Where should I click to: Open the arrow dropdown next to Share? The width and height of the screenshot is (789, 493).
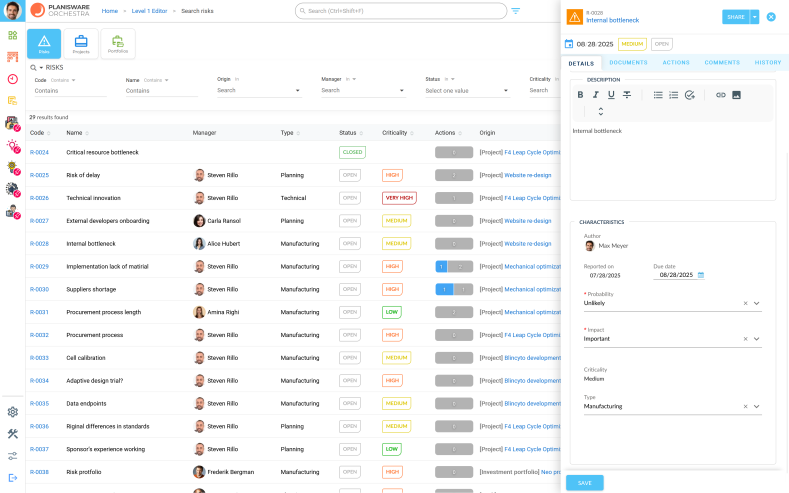pyautogui.click(x=755, y=17)
